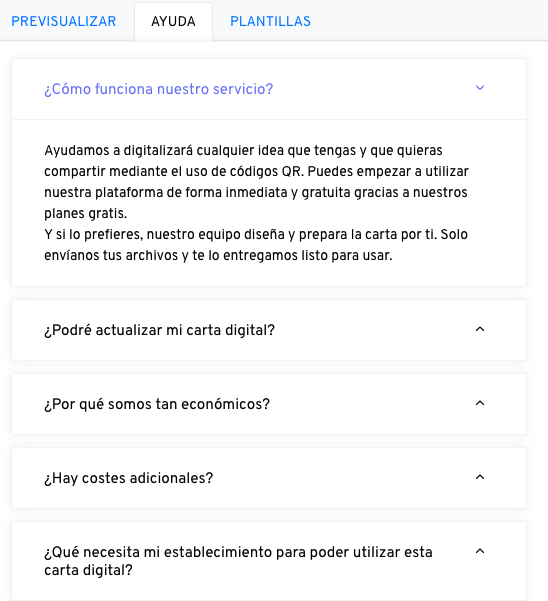The width and height of the screenshot is (548, 601).
Task: Click the 'envíanos tus archivos' answer line
Action: pyautogui.click(x=218, y=255)
